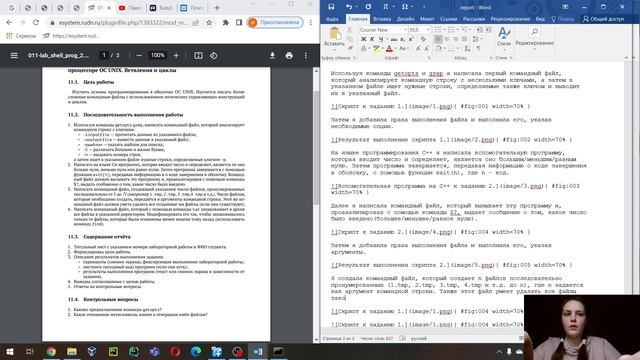Click the Share (Общий доступ) button
The image size is (640, 360).
(603, 19)
